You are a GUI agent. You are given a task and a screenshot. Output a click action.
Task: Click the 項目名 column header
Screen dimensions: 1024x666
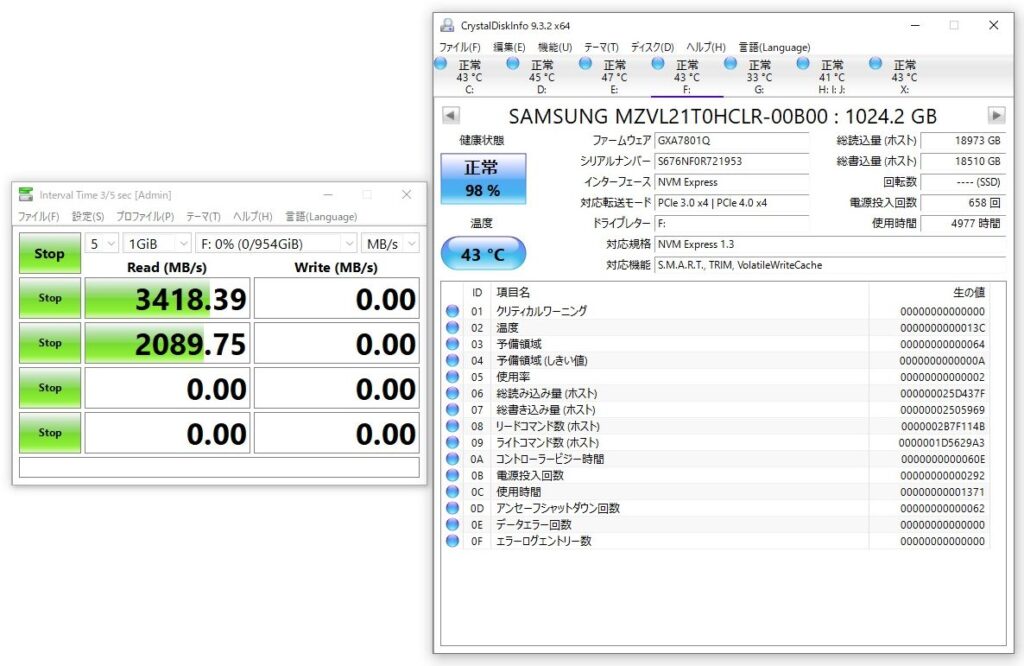coord(513,293)
